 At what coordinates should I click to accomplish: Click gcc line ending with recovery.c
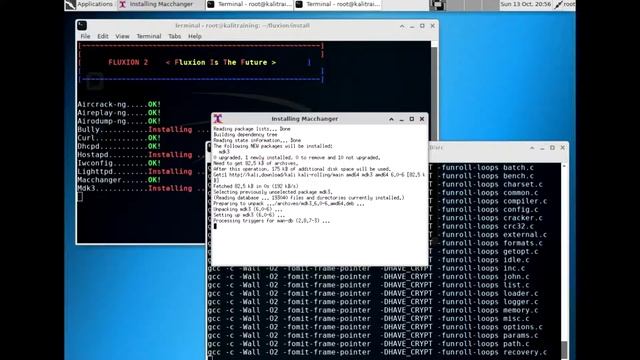pos(377,352)
